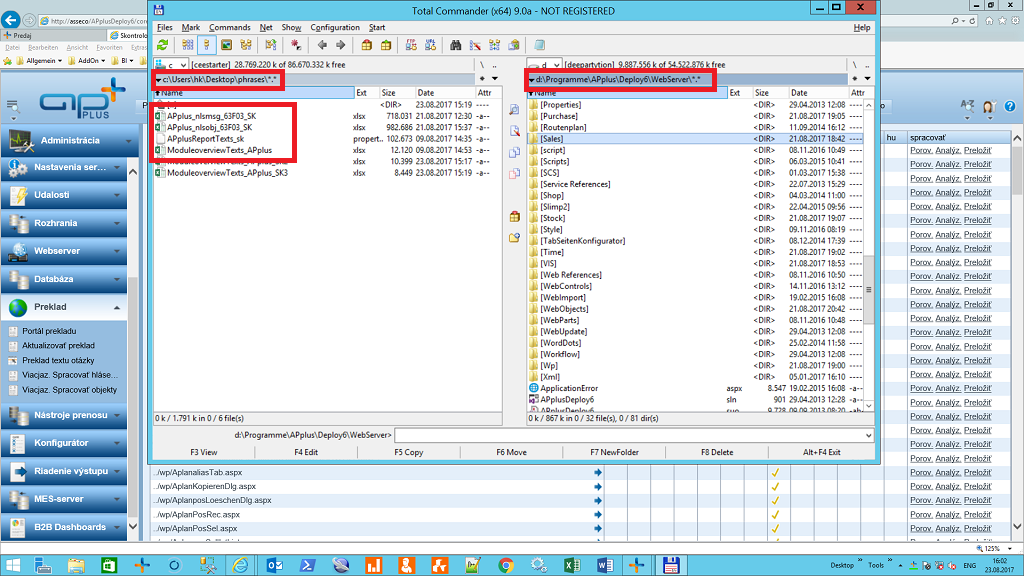Viewport: 1024px width, 576px height.
Task: Click the binoculars Search files icon
Action: [456, 45]
